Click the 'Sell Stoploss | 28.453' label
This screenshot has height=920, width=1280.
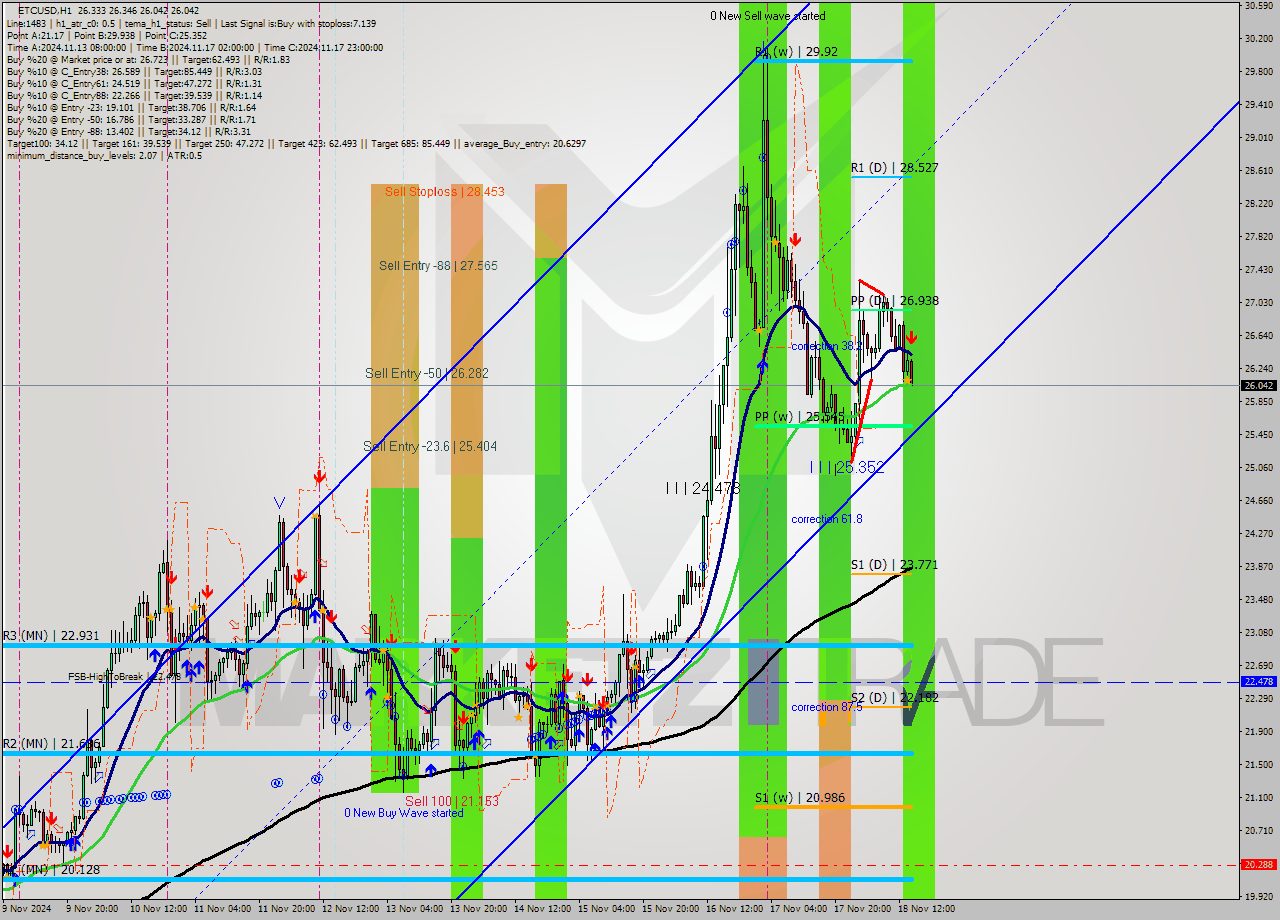(x=444, y=191)
